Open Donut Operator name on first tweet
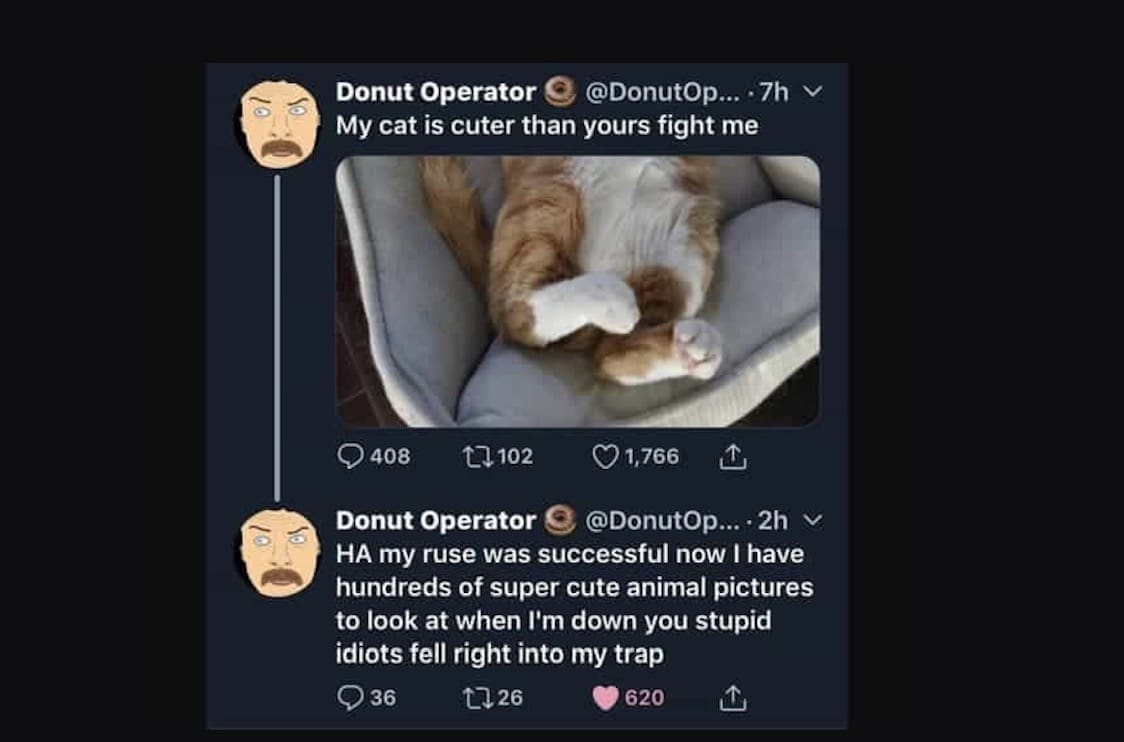This screenshot has width=1124, height=742. pos(435,92)
